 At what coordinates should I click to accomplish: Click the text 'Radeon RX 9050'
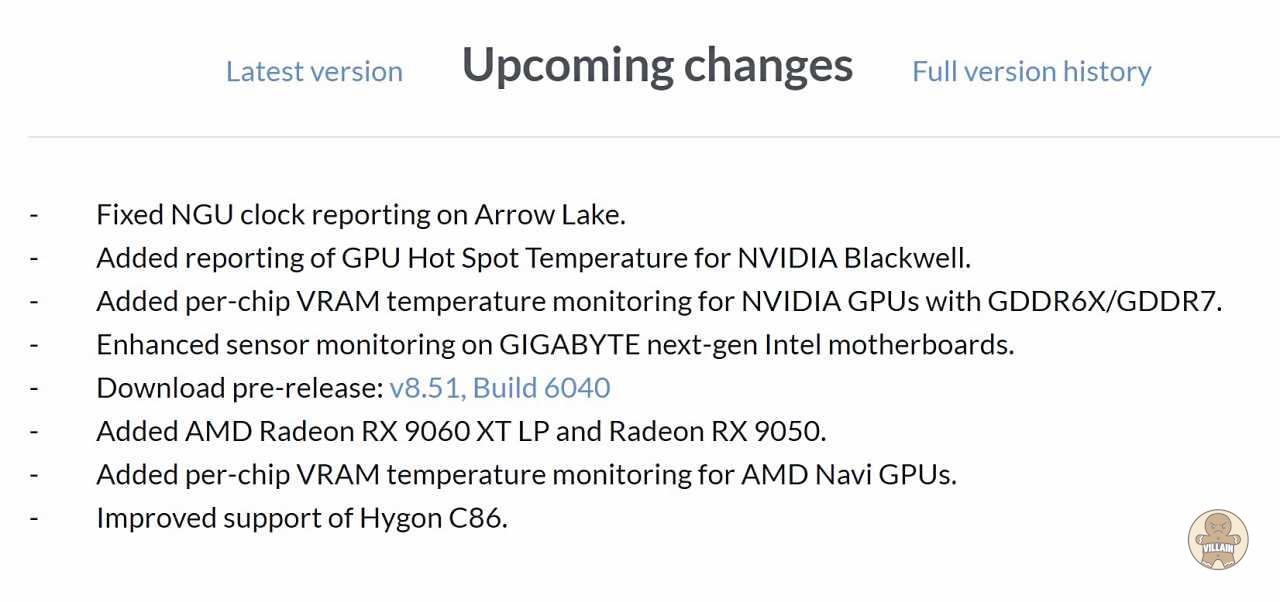716,431
